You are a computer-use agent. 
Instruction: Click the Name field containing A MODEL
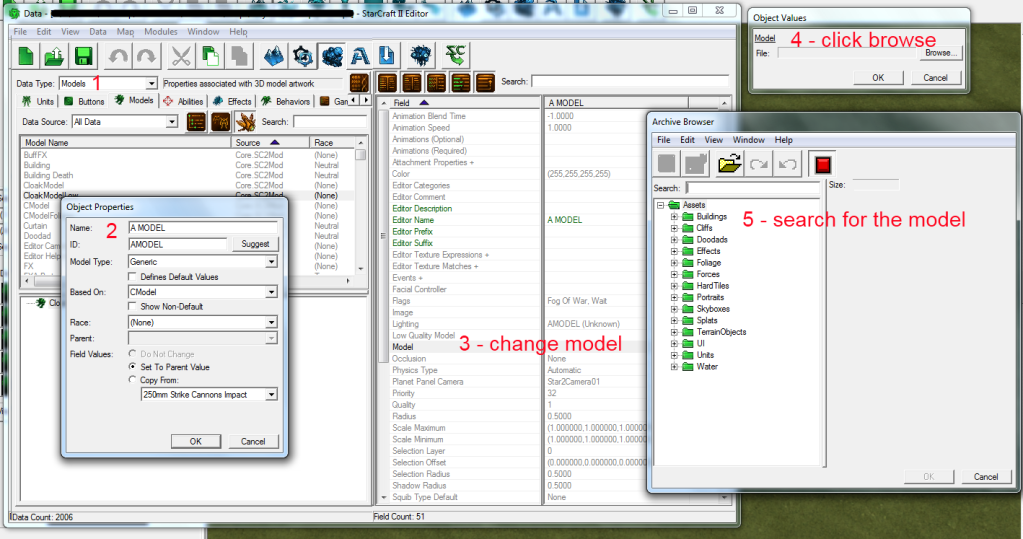pyautogui.click(x=203, y=228)
